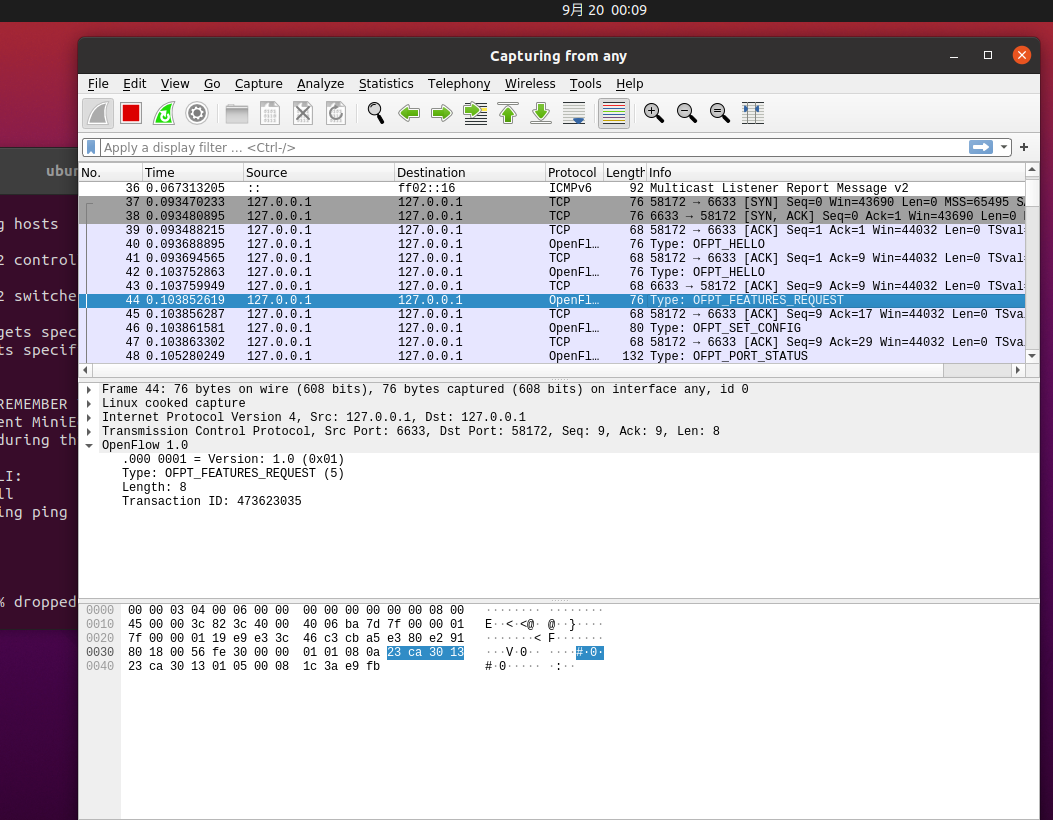Zoom in the main window text
Image resolution: width=1053 pixels, height=820 pixels.
pyautogui.click(x=653, y=113)
